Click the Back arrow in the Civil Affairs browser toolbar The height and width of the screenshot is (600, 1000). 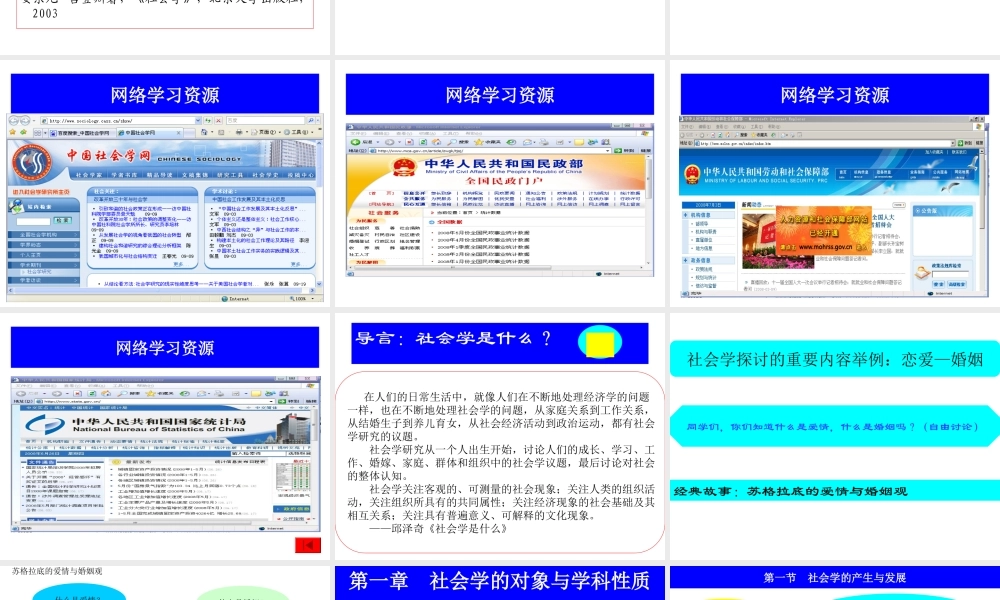pos(355,143)
